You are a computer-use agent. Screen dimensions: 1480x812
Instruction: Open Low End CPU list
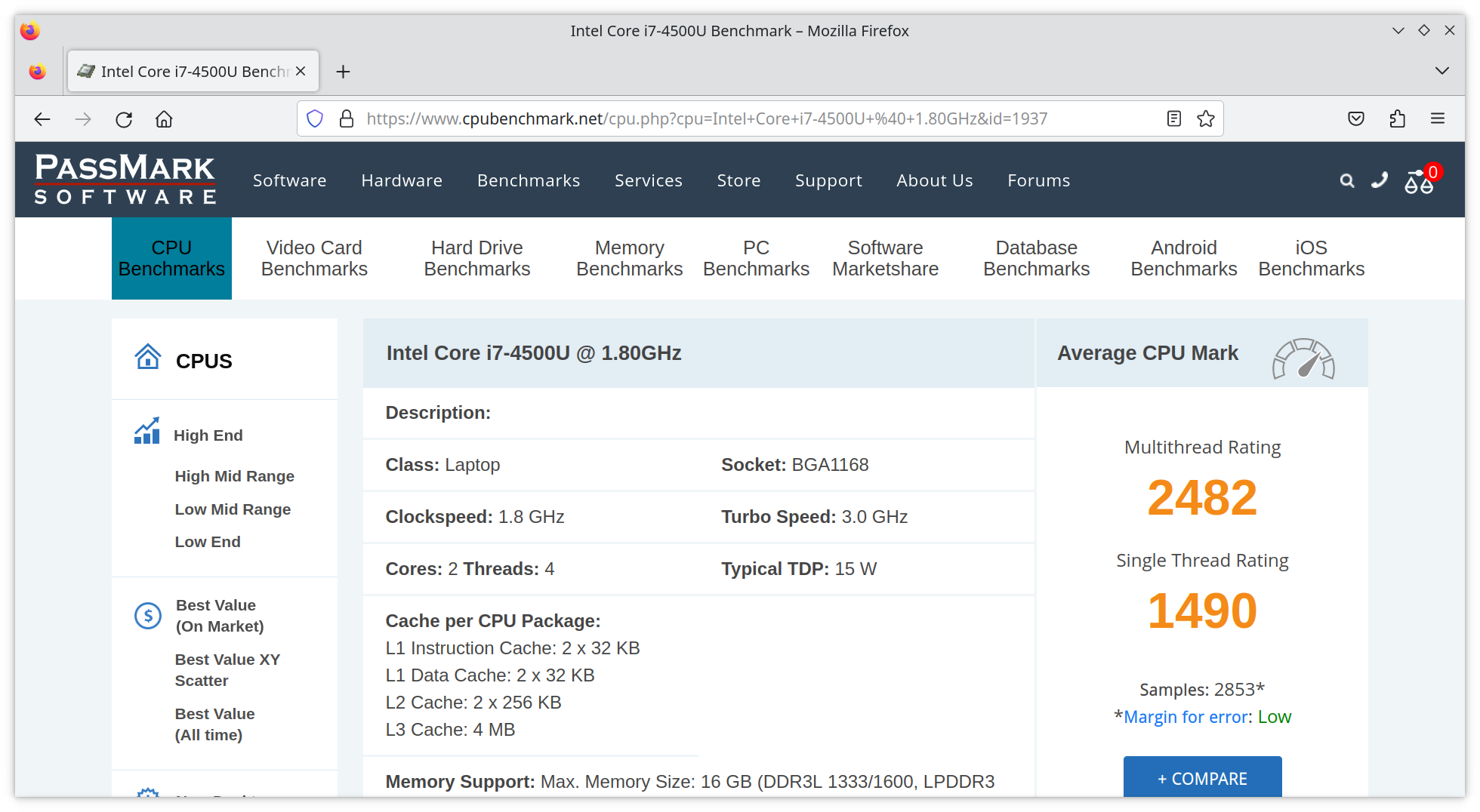coord(208,542)
